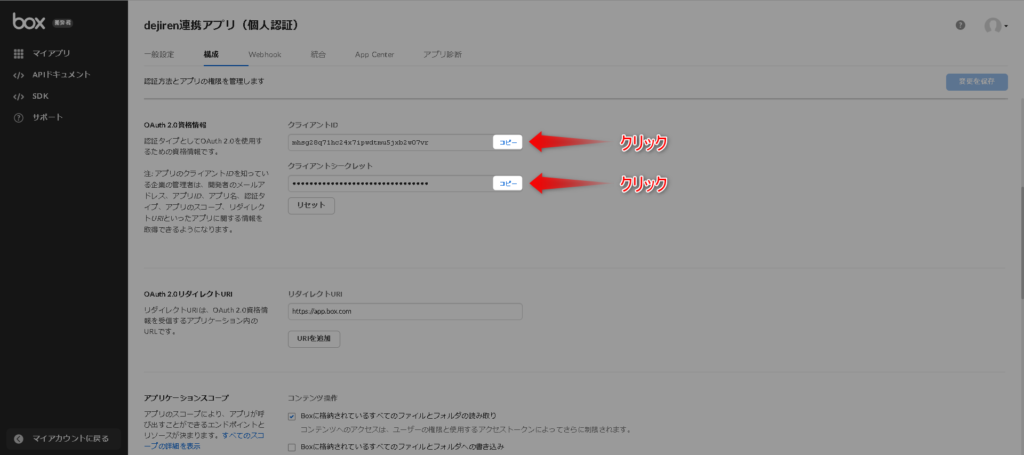Click OAuth 2.0資格情報 heading
This screenshot has height=455, width=1024.
coord(175,125)
